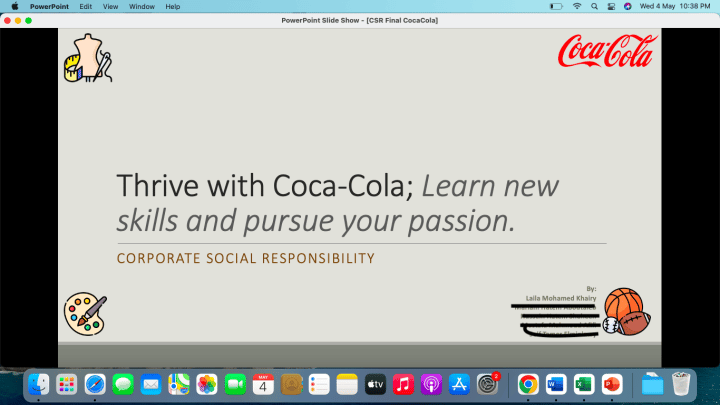Image resolution: width=720 pixels, height=405 pixels.
Task: Open the Trash in the dock
Action: coord(681,383)
